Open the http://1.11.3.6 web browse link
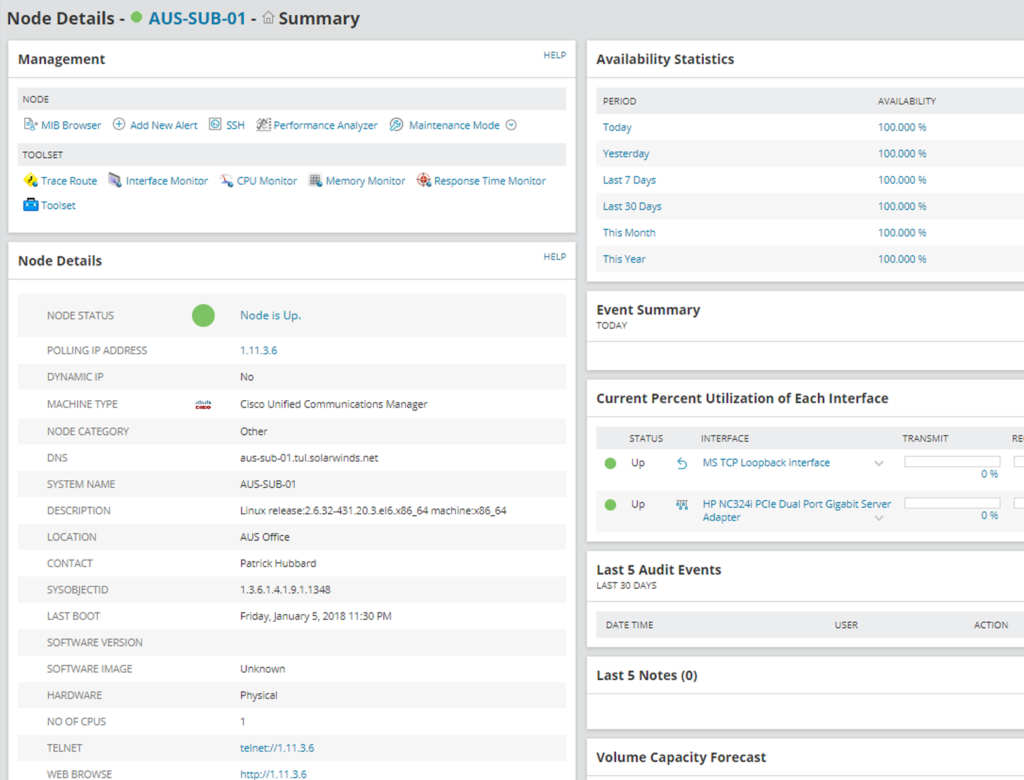 (x=273, y=774)
